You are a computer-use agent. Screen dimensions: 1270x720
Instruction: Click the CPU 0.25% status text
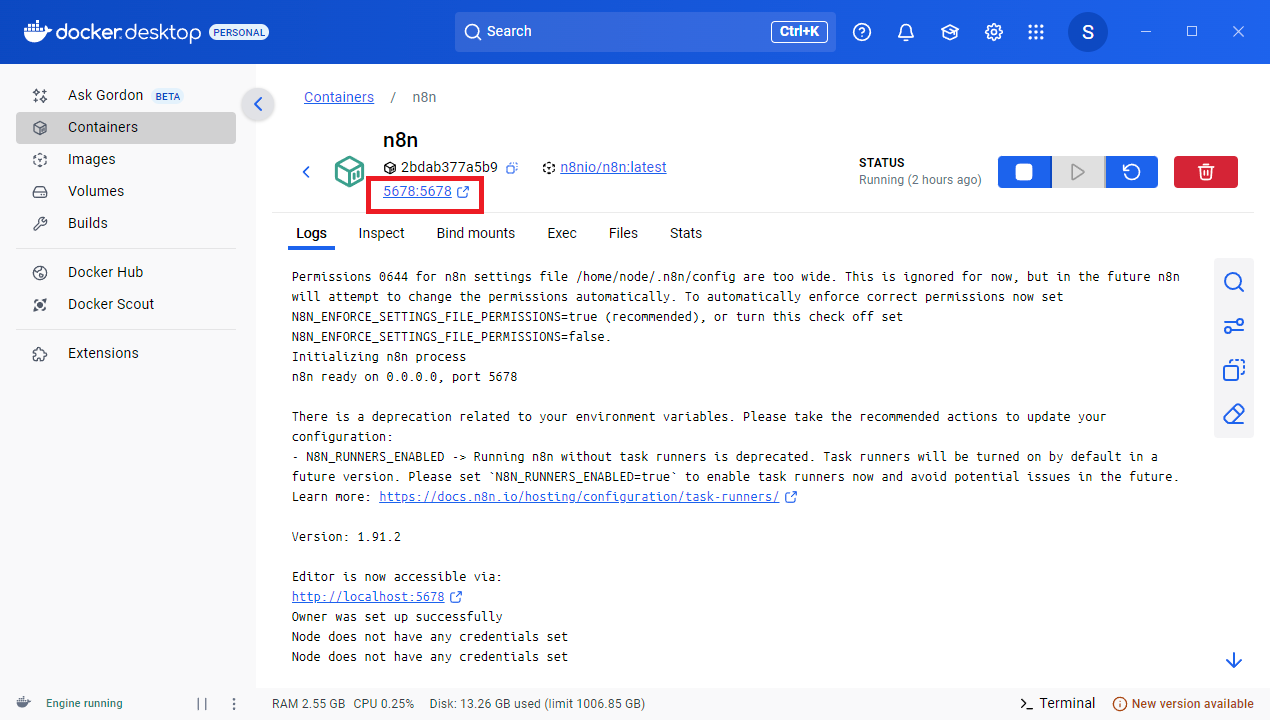pyautogui.click(x=384, y=704)
